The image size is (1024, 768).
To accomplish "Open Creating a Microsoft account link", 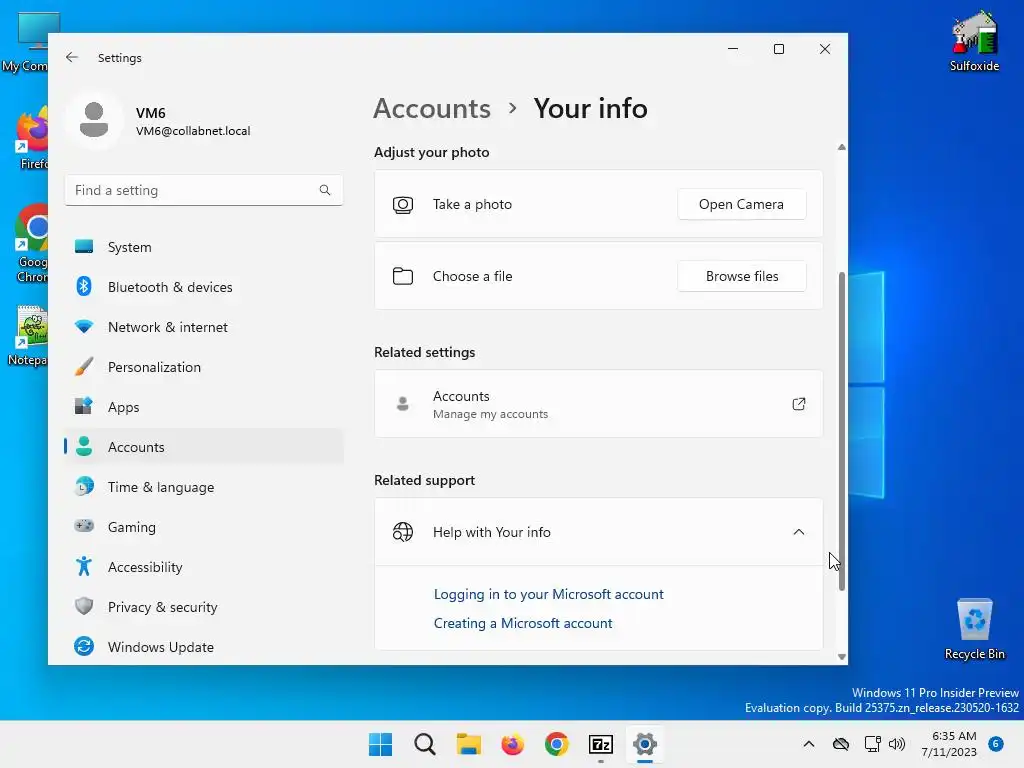I will click(523, 623).
